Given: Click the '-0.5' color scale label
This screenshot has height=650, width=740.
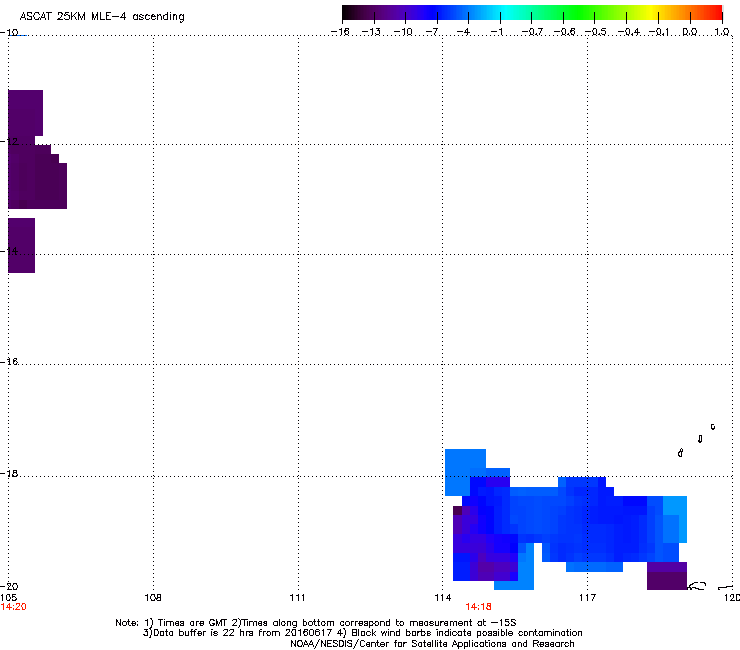Looking at the screenshot, I should coord(596,32).
